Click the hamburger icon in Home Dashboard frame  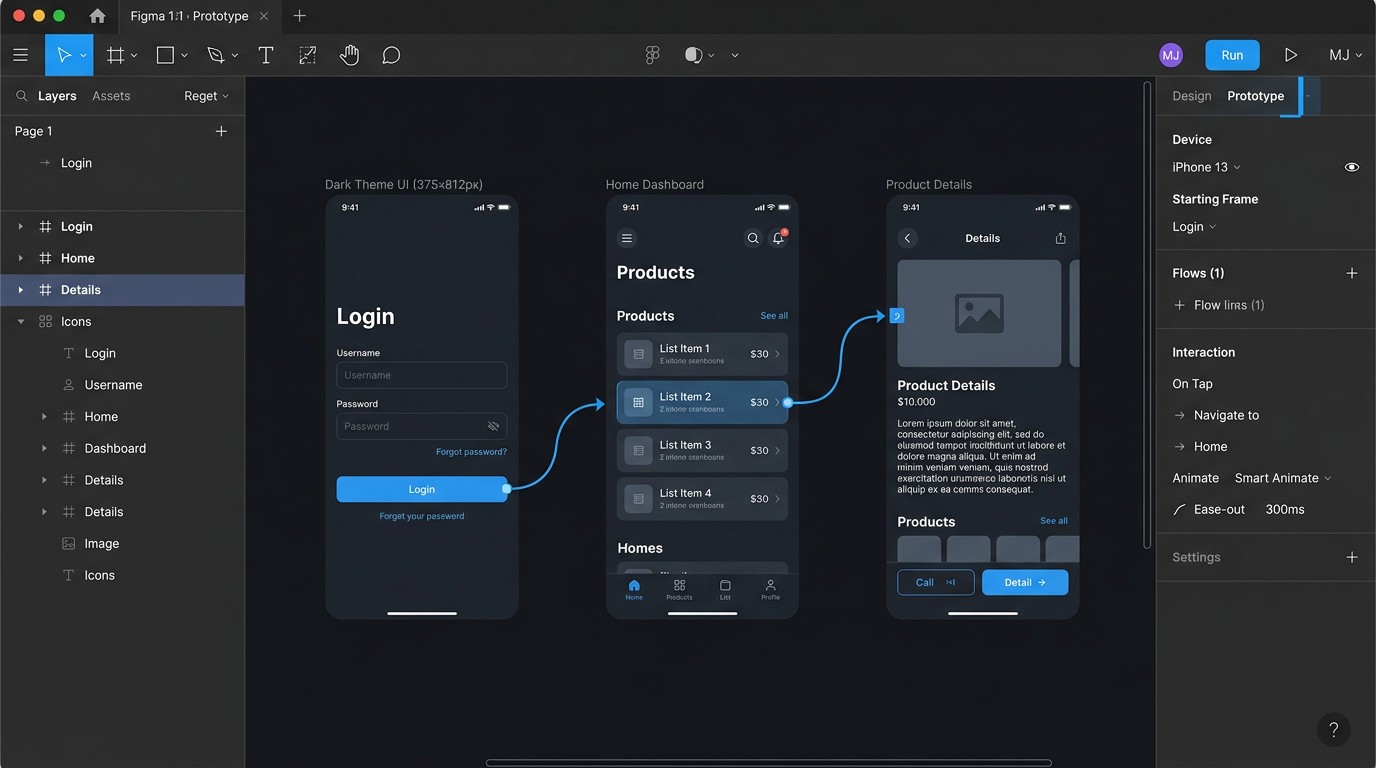click(627, 238)
